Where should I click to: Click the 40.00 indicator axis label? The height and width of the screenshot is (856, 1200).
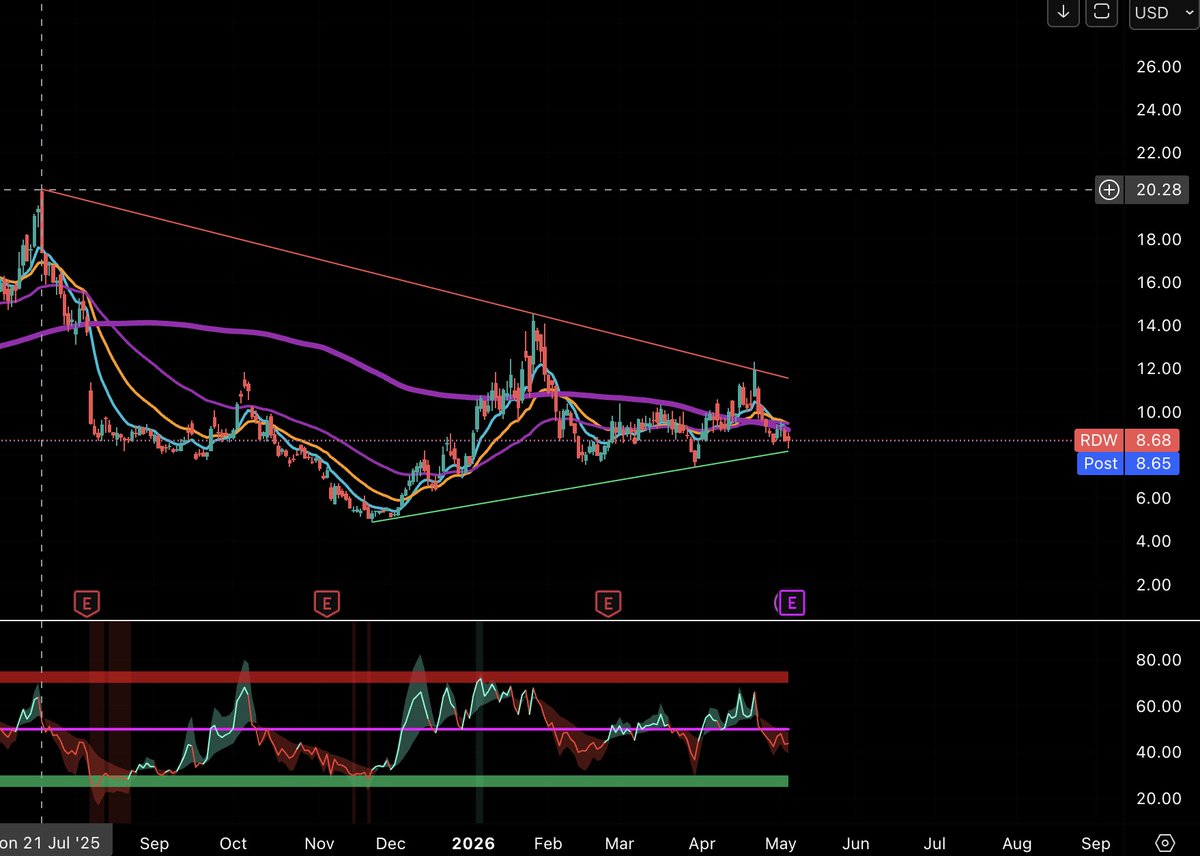click(x=1158, y=752)
